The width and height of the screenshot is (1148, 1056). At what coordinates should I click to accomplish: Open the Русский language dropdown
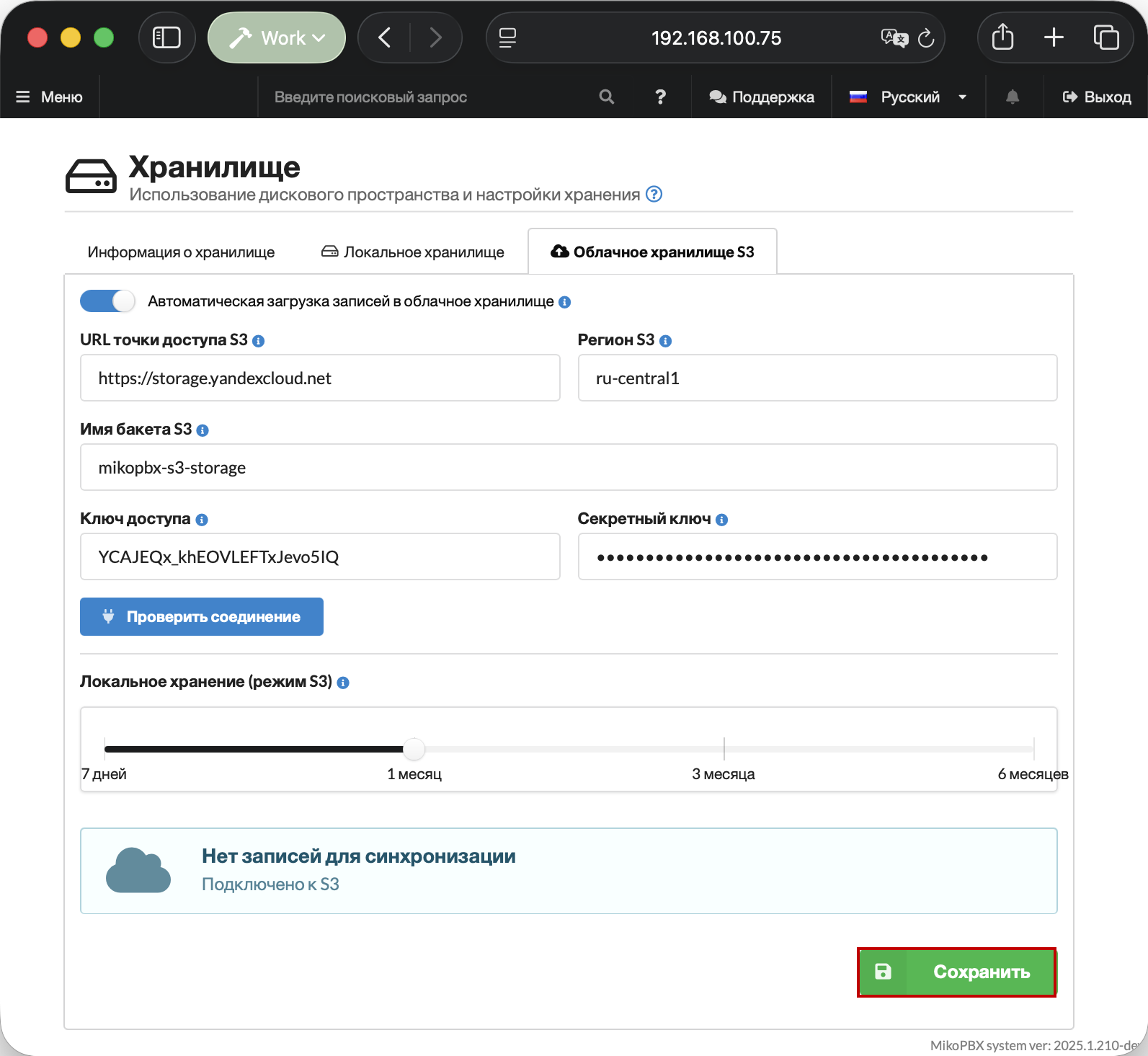tap(909, 97)
